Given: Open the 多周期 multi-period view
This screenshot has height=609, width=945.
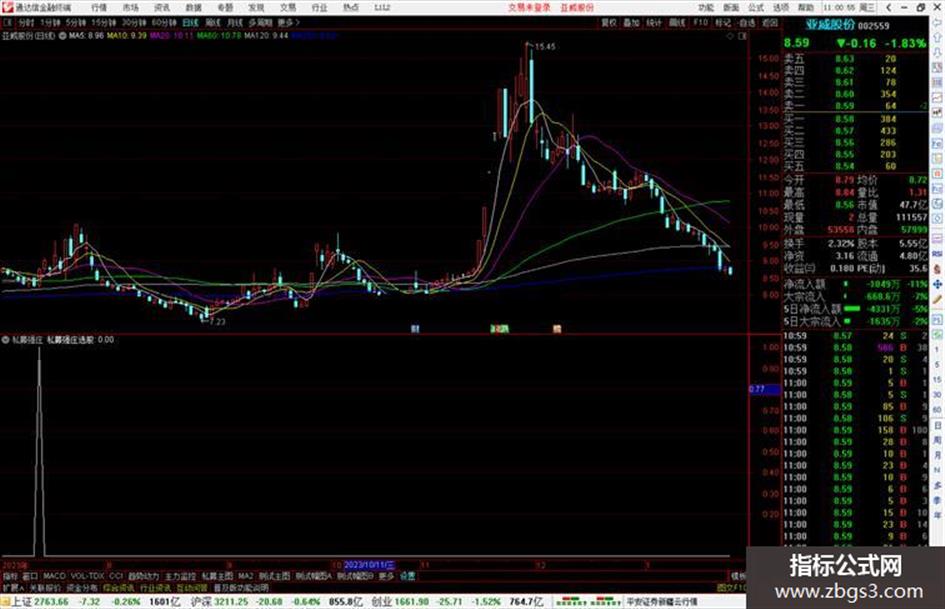Looking at the screenshot, I should [260, 22].
